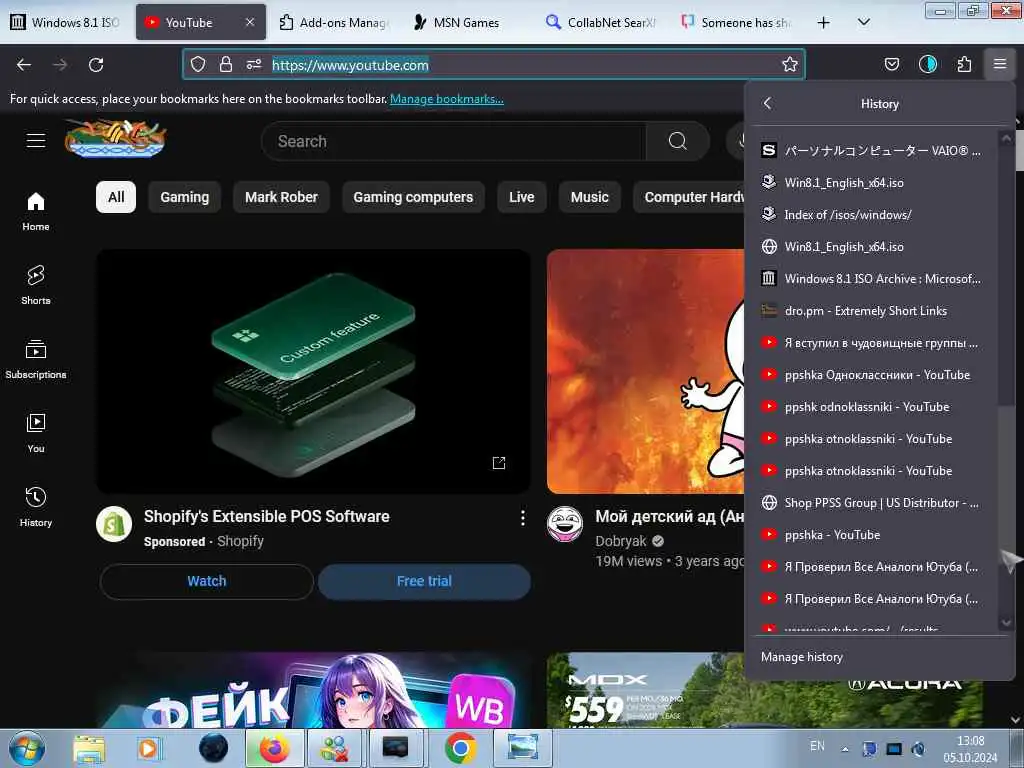Switch to the Windows 8.1 ISO tab
Image resolution: width=1024 pixels, height=768 pixels.
(x=67, y=22)
